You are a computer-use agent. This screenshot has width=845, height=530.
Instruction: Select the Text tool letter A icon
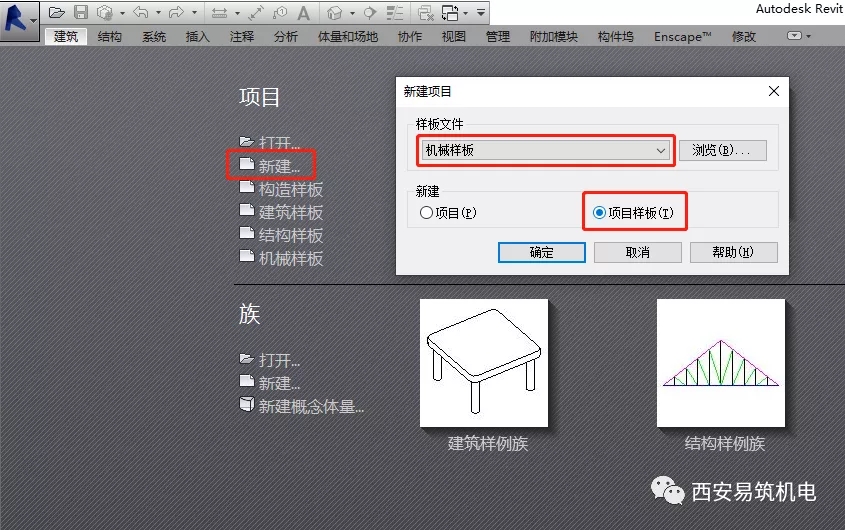(304, 12)
